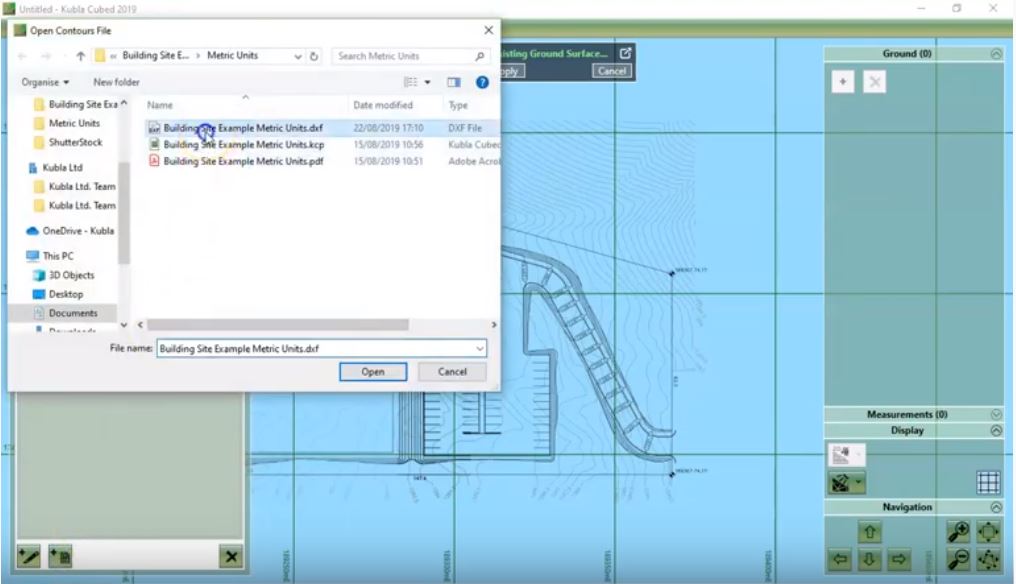The height and width of the screenshot is (584, 1016).
Task: Collapse the Display panel
Action: pyautogui.click(x=996, y=430)
